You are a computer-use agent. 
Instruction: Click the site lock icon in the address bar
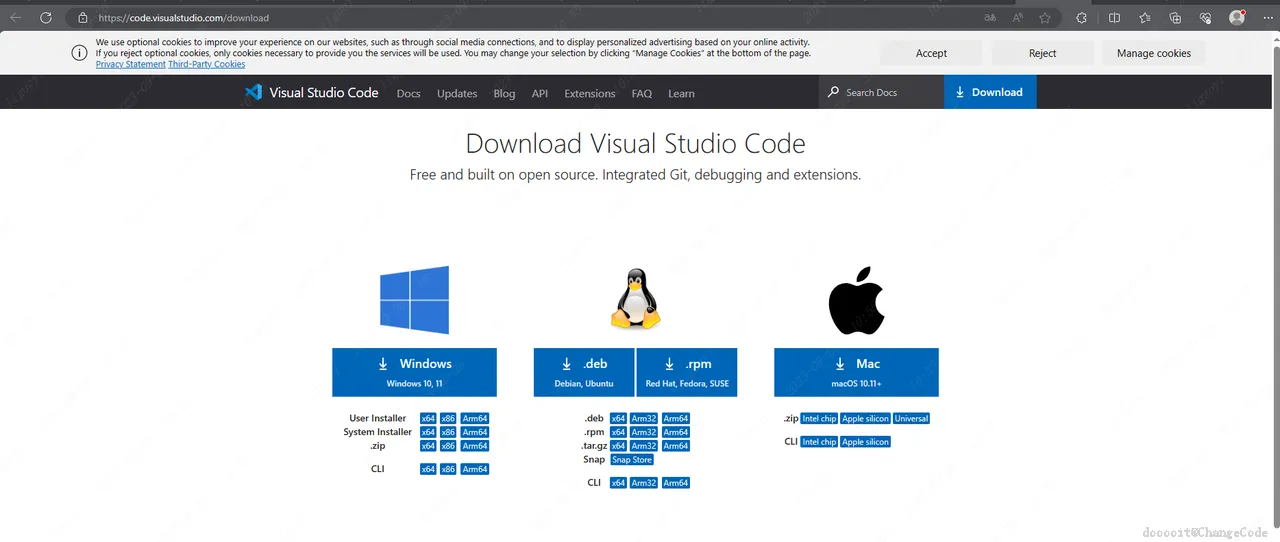pos(82,18)
